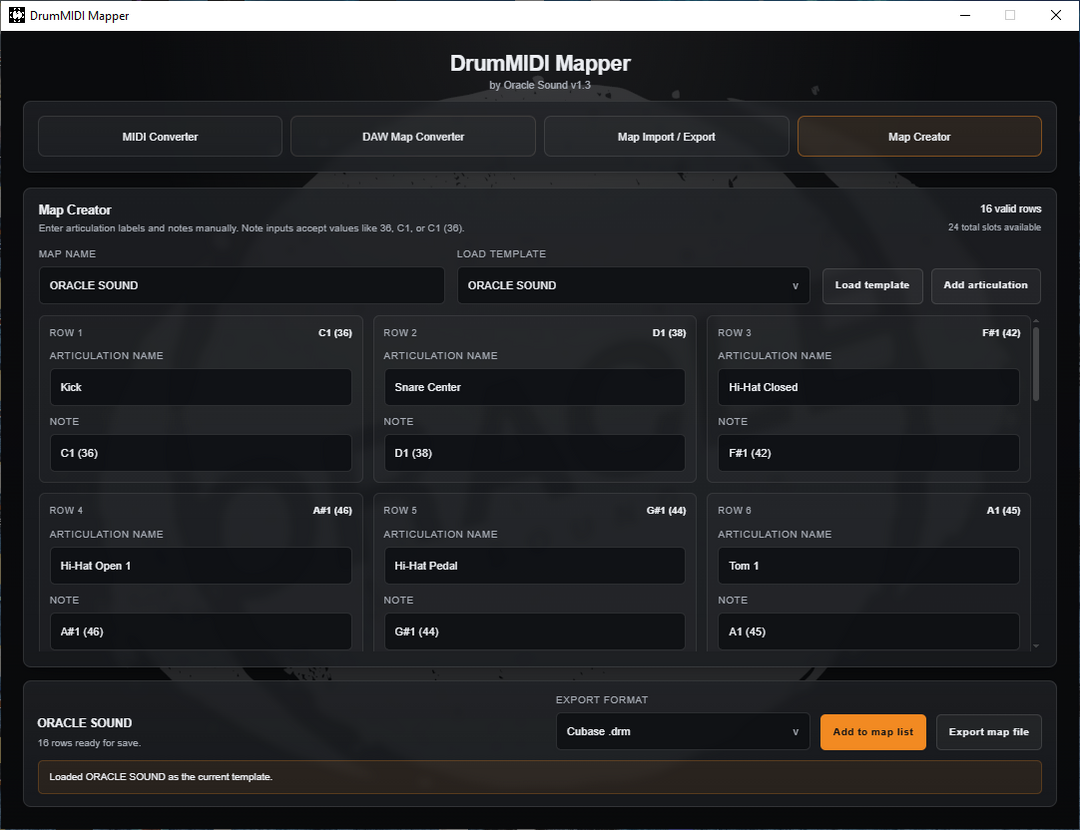Select the Hi-Hat Pedal articulation name field

pyautogui.click(x=534, y=565)
